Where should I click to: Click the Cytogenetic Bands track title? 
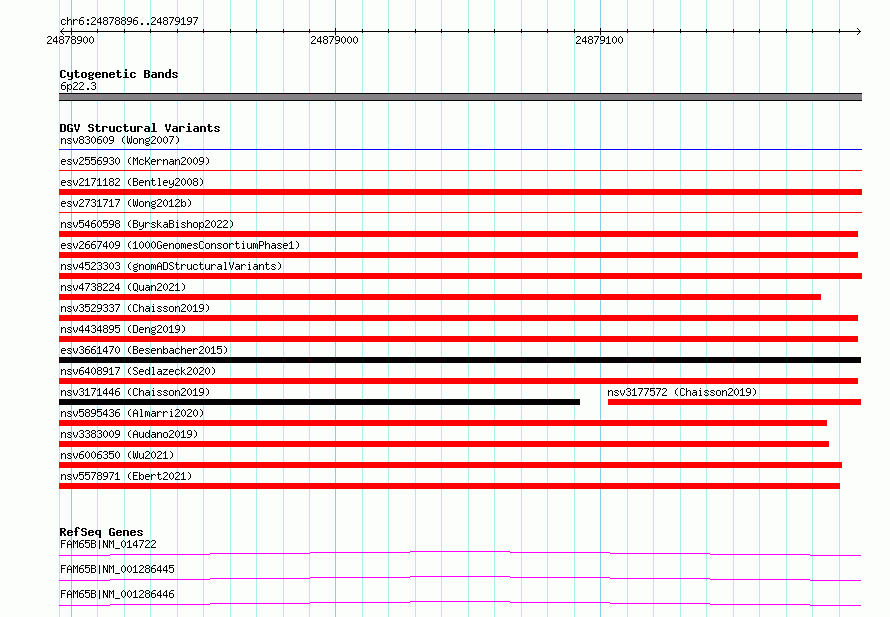[x=119, y=74]
